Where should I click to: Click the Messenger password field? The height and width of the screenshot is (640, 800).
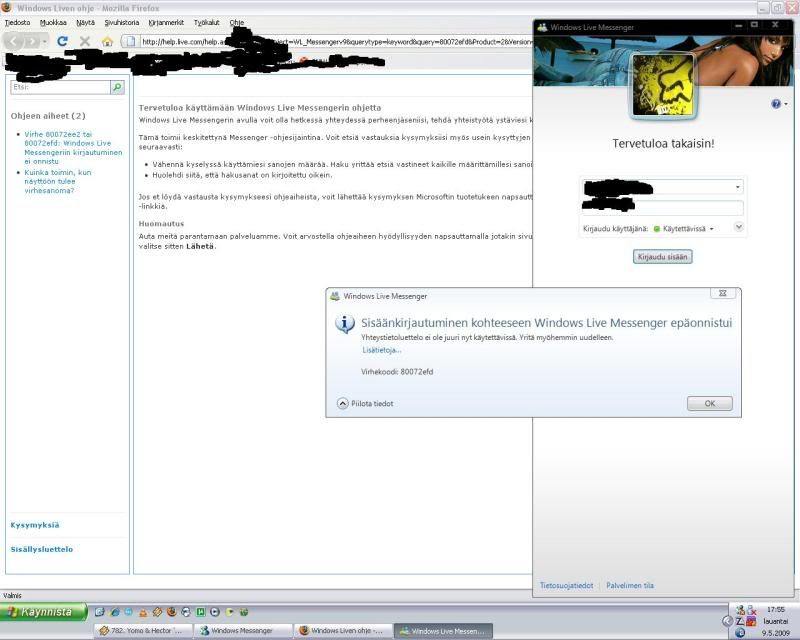(x=663, y=207)
